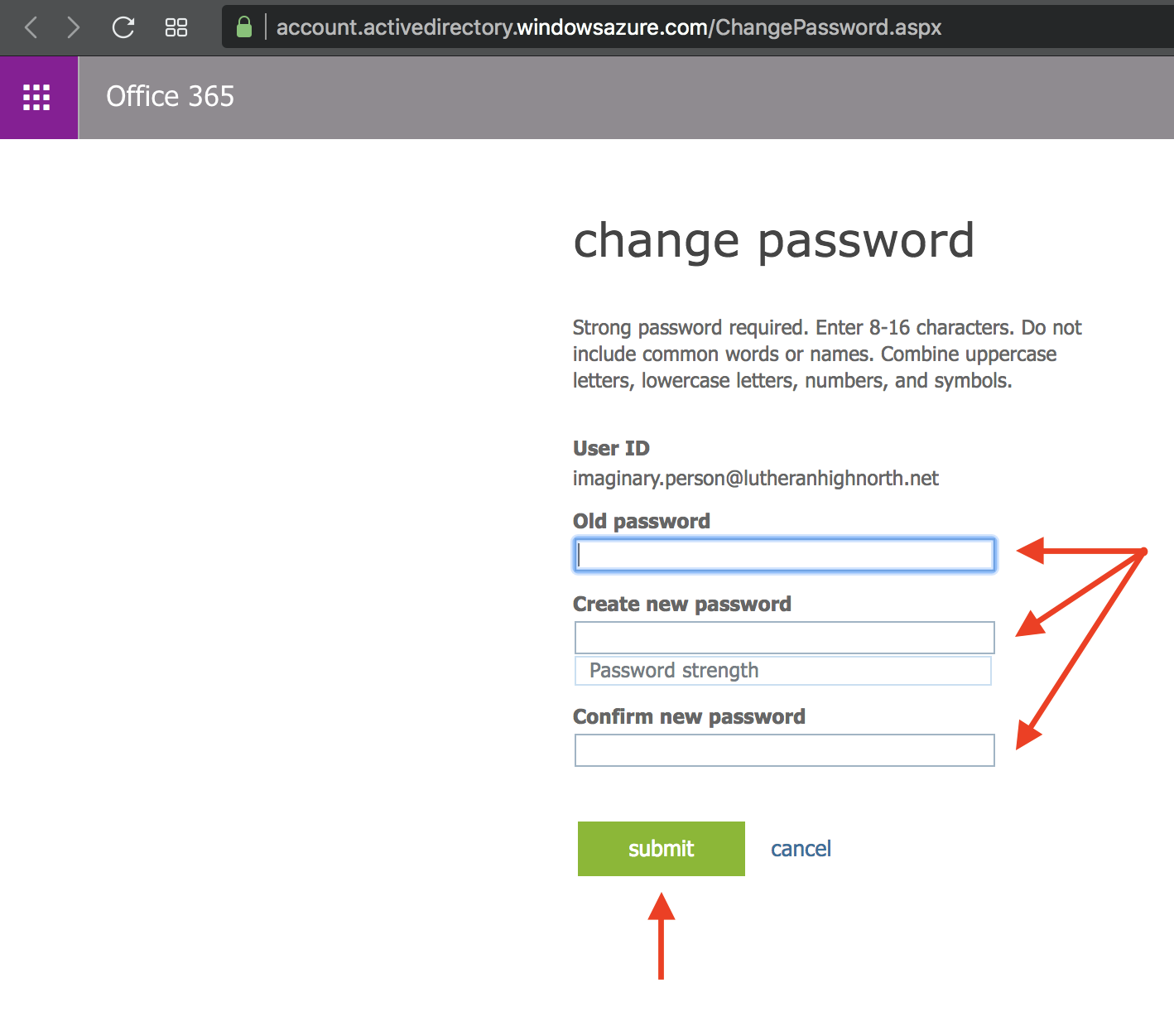Focus the Confirm new password field

[784, 750]
